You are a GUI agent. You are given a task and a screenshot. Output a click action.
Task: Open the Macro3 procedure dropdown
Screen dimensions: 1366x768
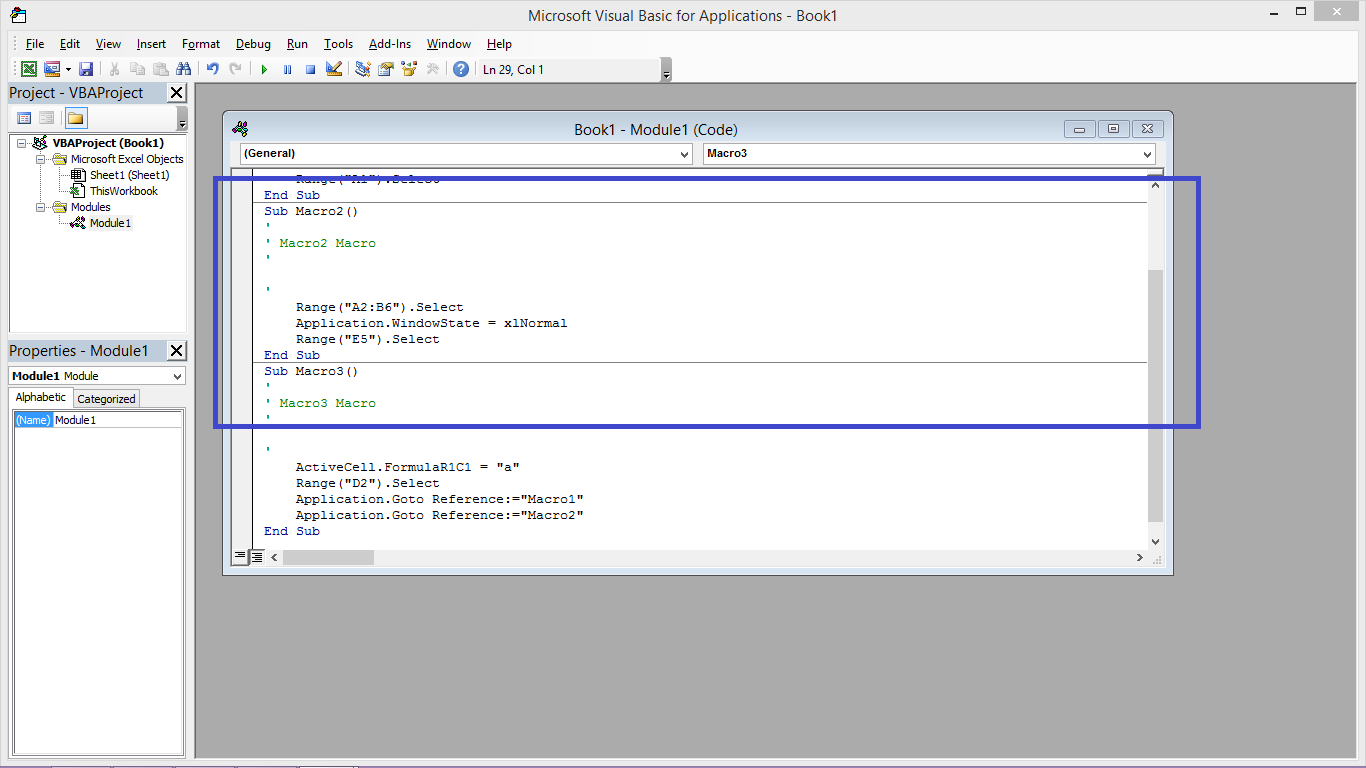1146,154
